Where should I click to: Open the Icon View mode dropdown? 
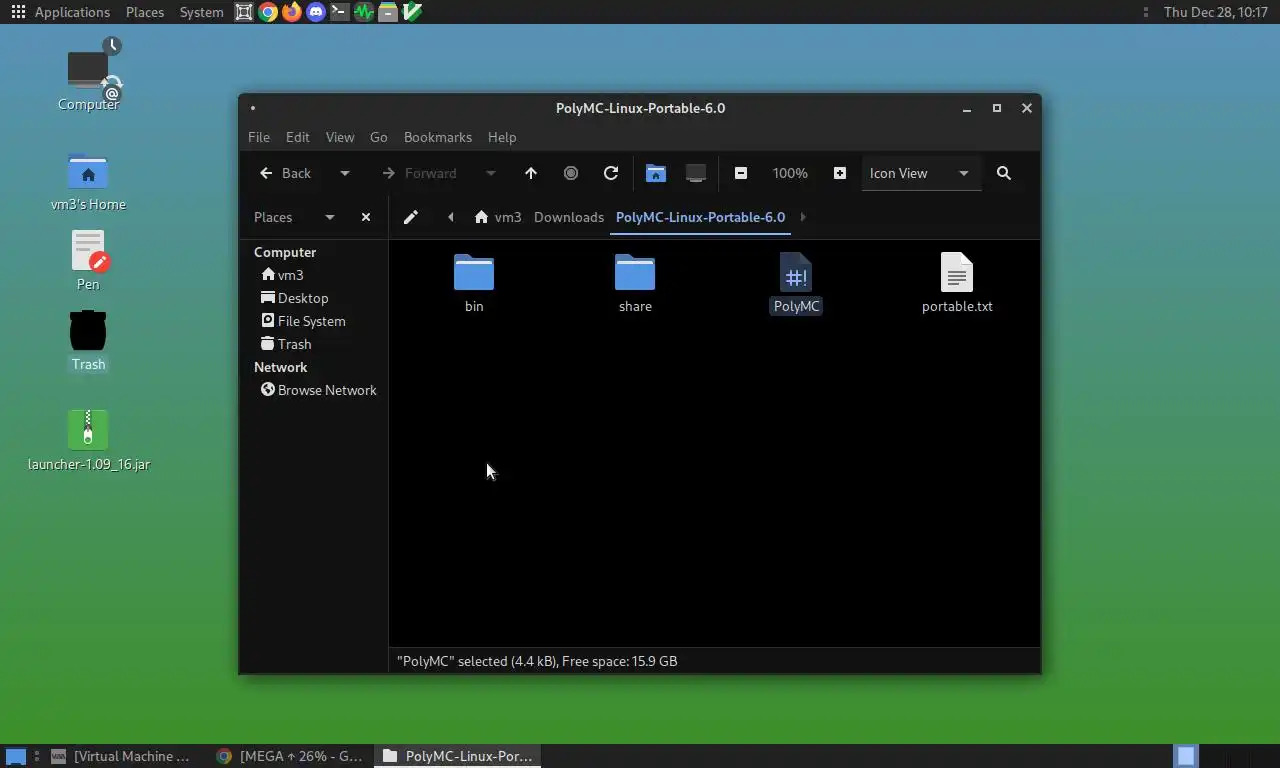click(x=920, y=173)
